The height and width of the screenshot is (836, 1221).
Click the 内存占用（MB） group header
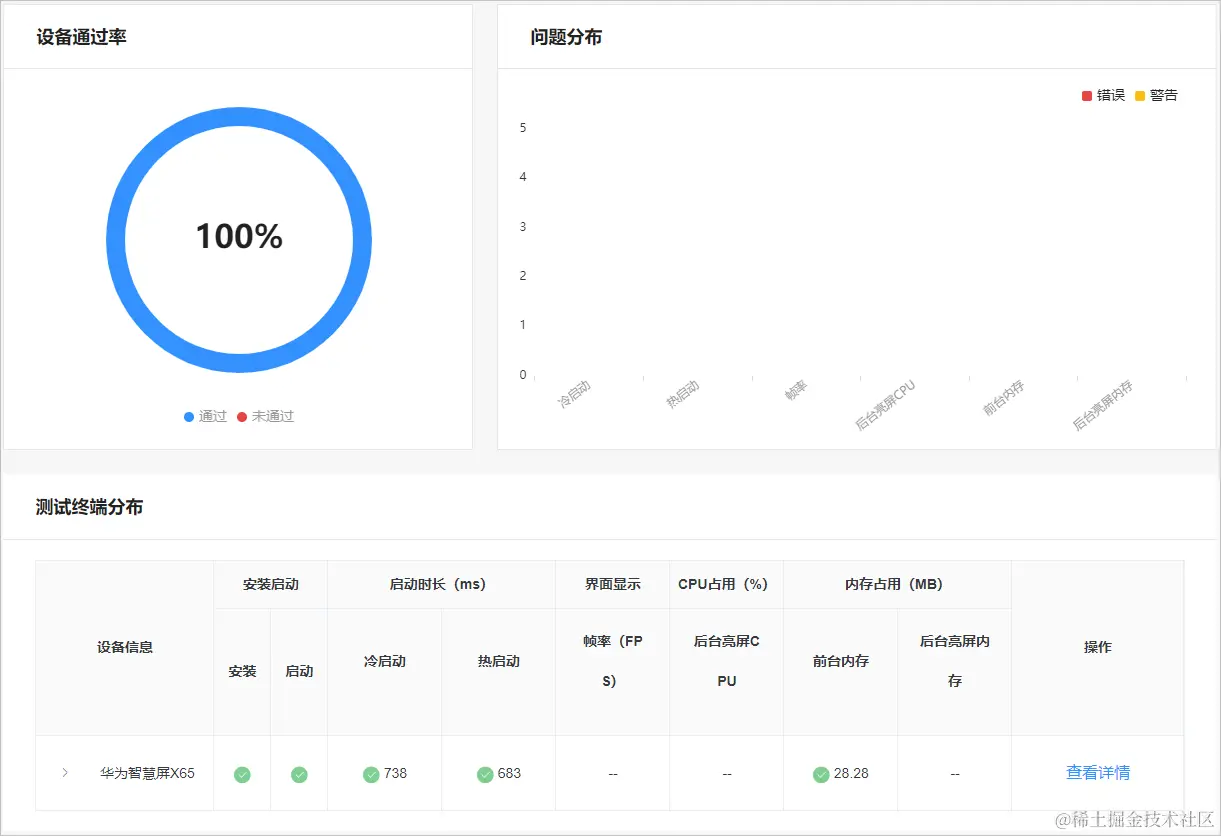click(898, 584)
